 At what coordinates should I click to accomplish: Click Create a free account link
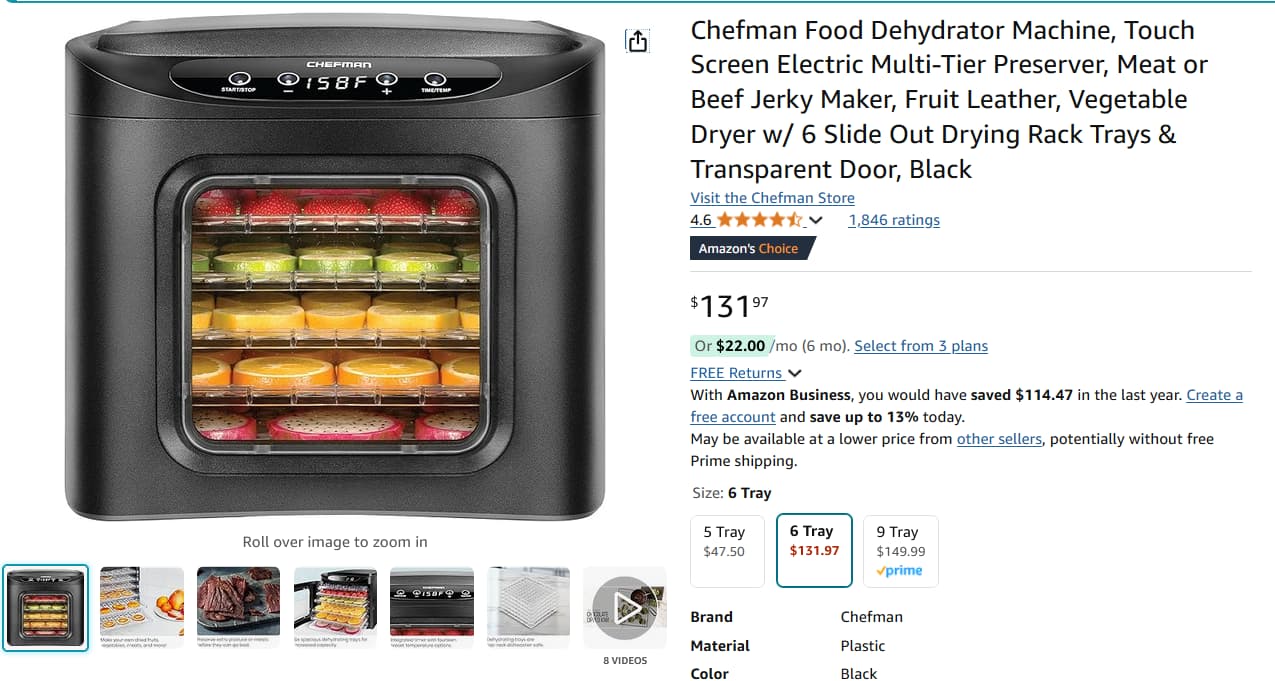(x=1214, y=395)
